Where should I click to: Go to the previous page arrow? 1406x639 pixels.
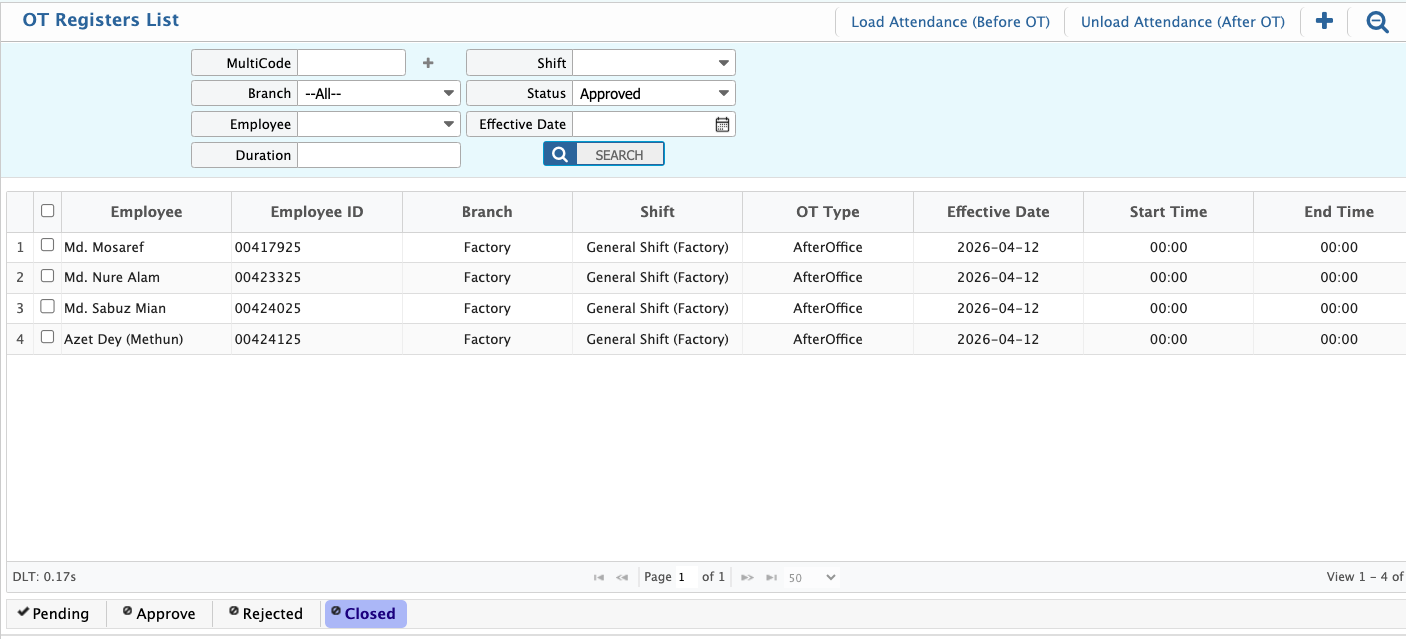tap(622, 577)
